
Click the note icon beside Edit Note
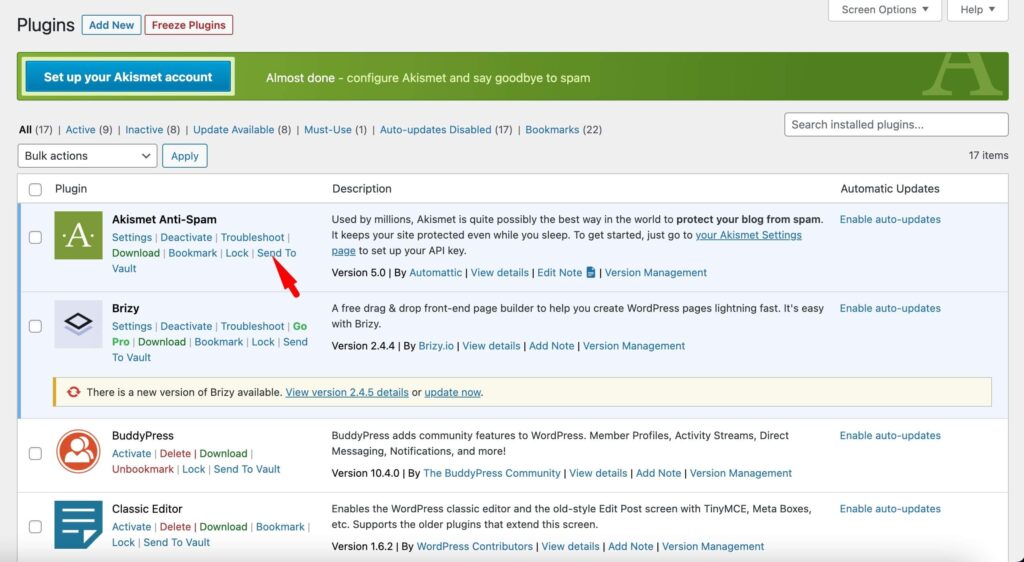[x=590, y=272]
